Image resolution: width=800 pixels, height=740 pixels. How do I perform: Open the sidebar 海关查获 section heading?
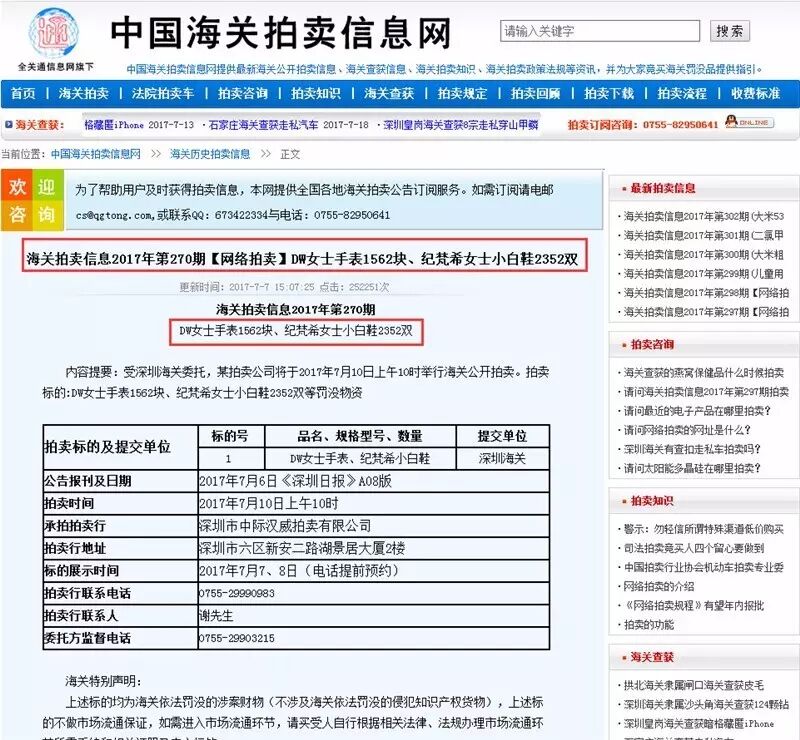652,657
